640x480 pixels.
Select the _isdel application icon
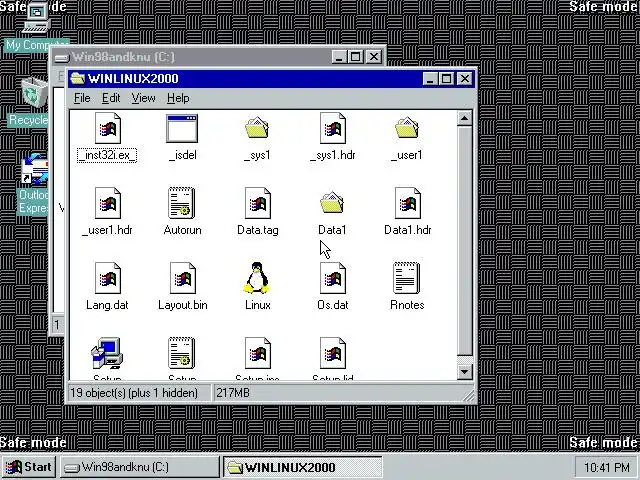(182, 129)
